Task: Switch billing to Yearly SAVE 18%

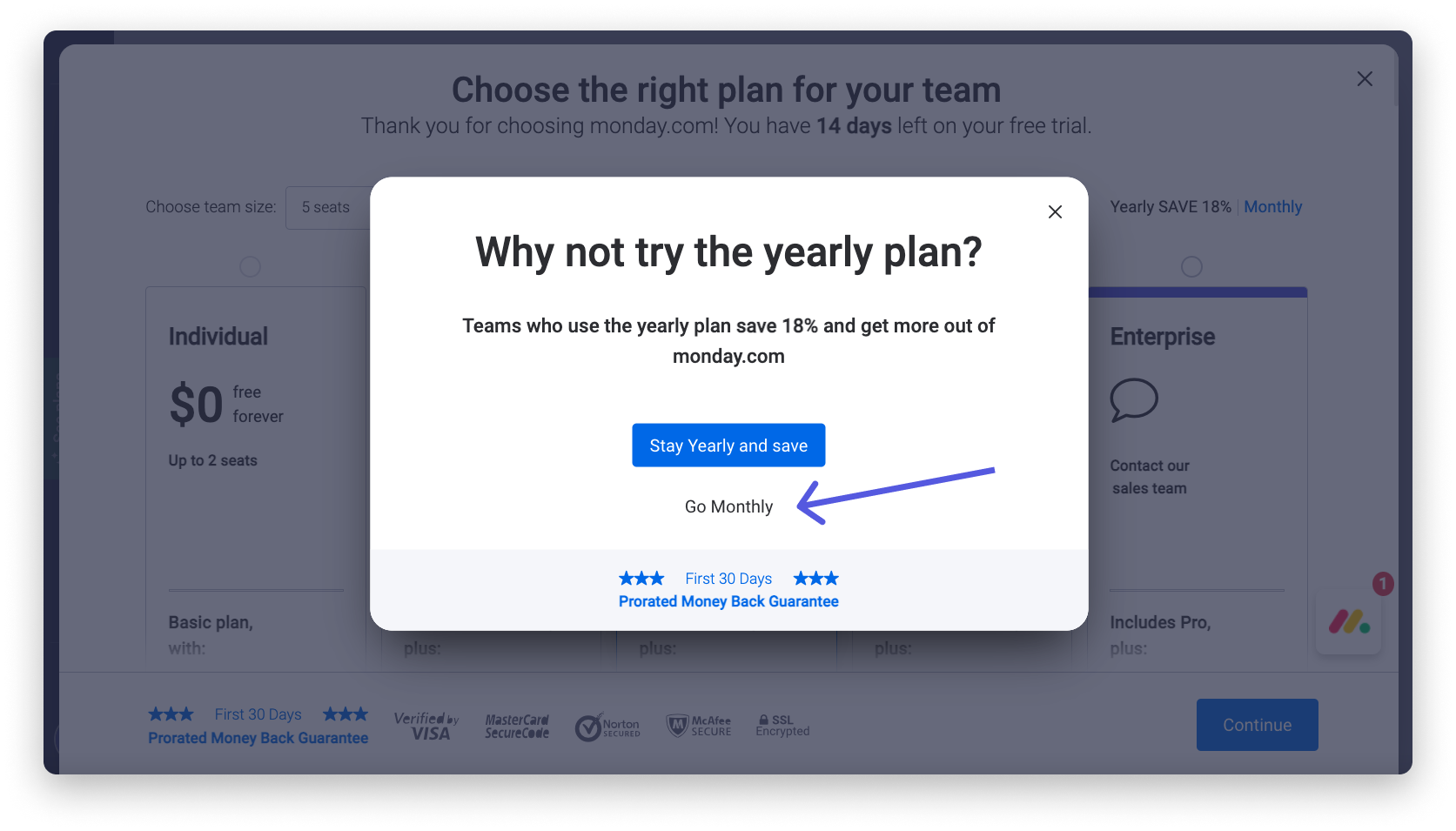Action: click(x=1171, y=207)
